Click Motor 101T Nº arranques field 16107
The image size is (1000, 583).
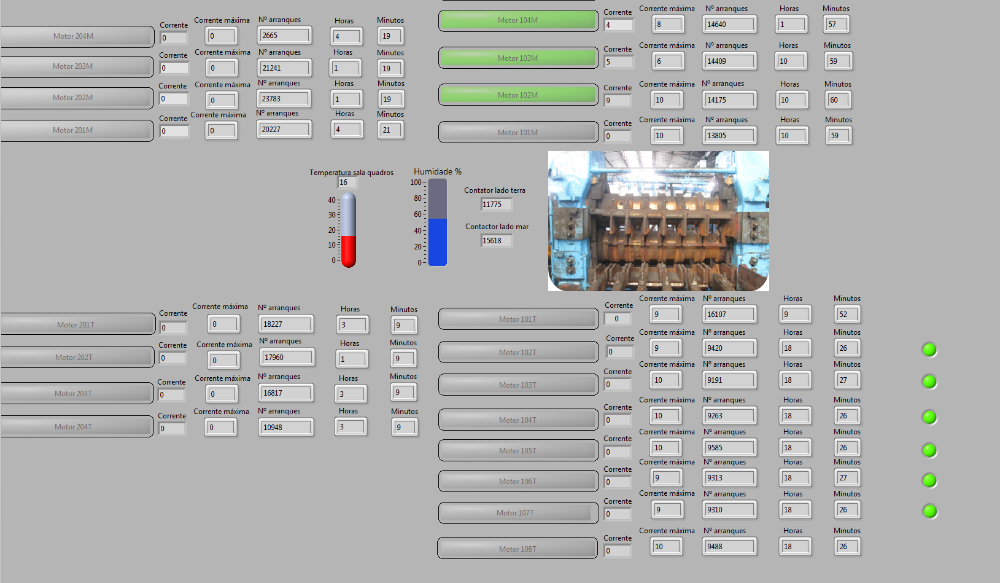click(x=729, y=314)
